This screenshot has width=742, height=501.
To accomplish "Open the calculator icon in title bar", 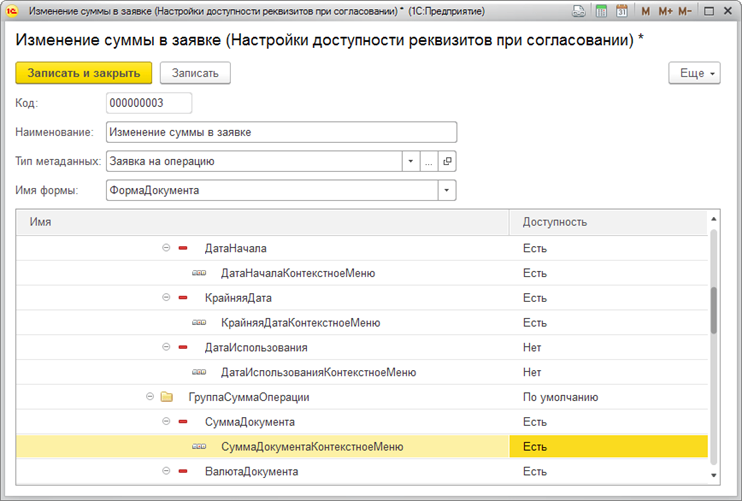I will (x=601, y=11).
